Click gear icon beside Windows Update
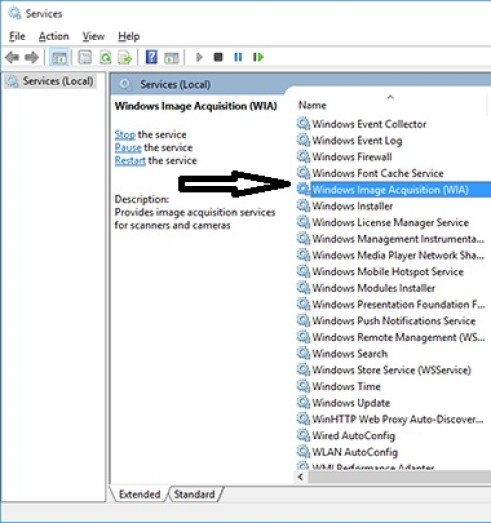The height and width of the screenshot is (523, 491). coord(303,402)
